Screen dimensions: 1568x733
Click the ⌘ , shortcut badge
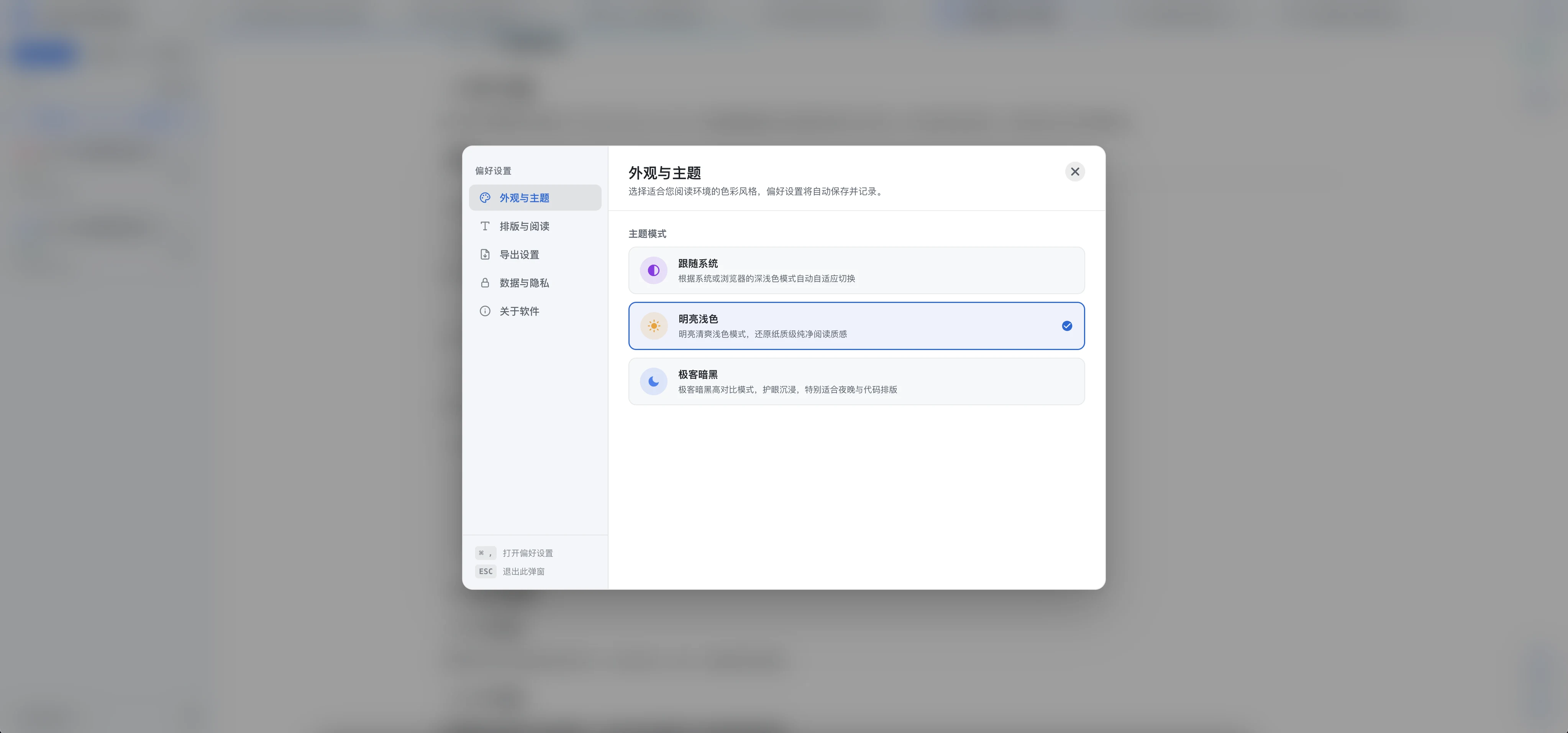click(486, 553)
